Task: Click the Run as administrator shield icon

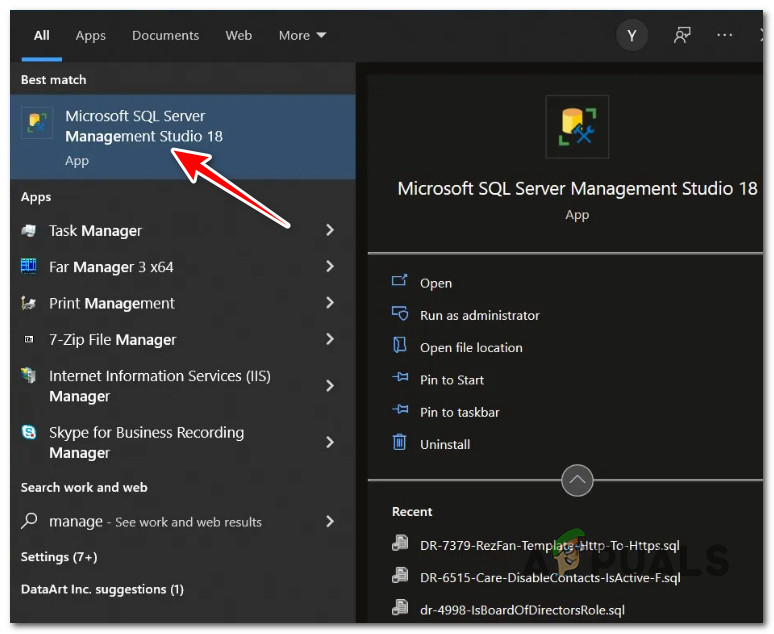Action: pos(399,314)
